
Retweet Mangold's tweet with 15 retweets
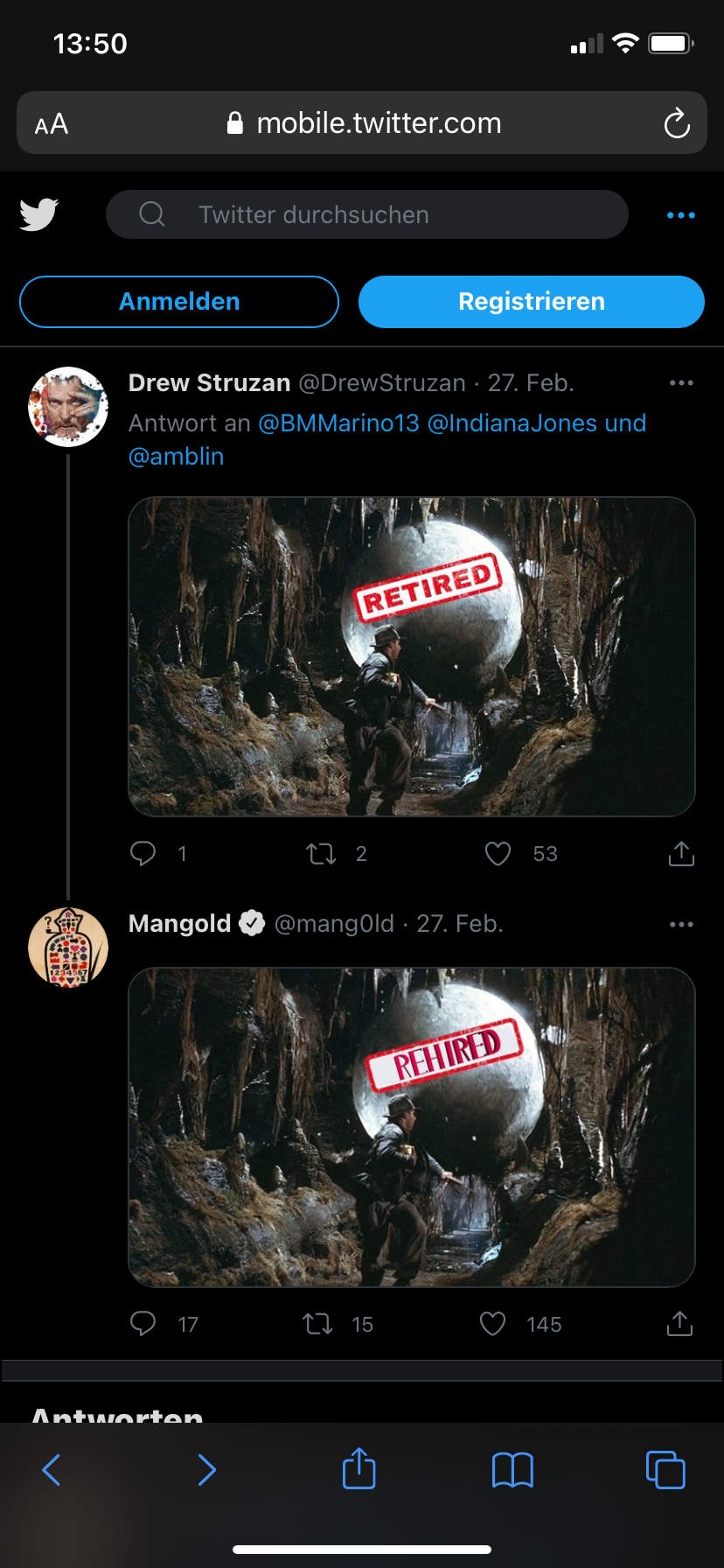pyautogui.click(x=317, y=1324)
